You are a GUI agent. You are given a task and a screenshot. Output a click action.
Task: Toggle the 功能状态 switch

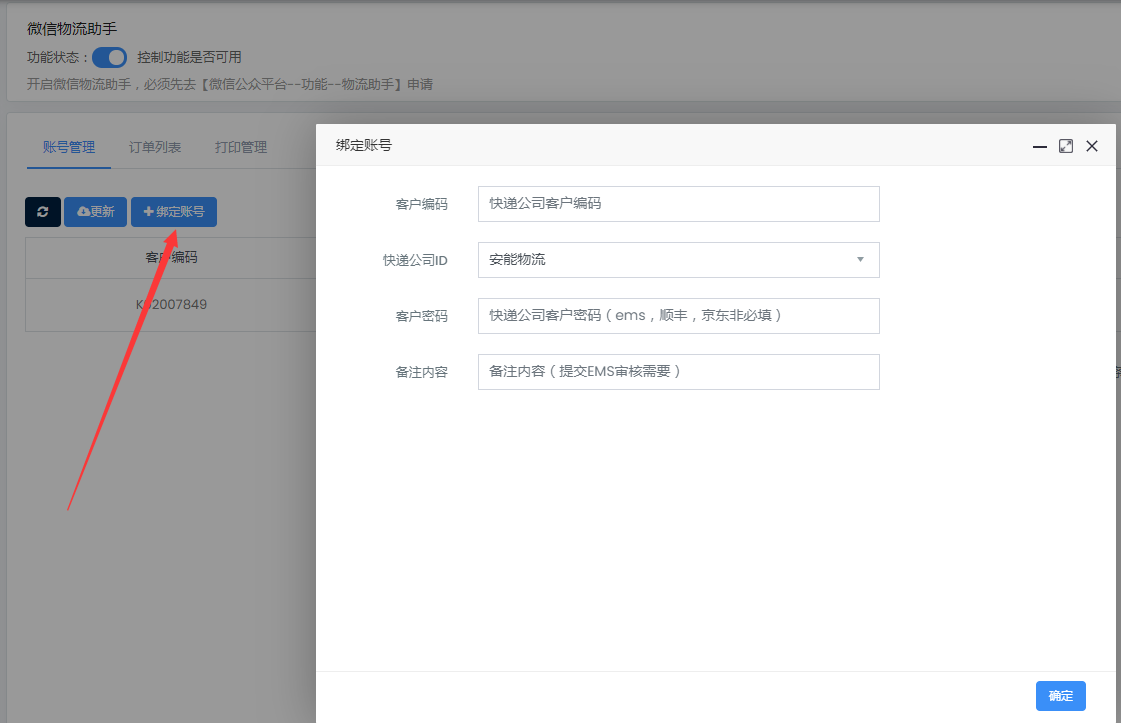(x=110, y=57)
